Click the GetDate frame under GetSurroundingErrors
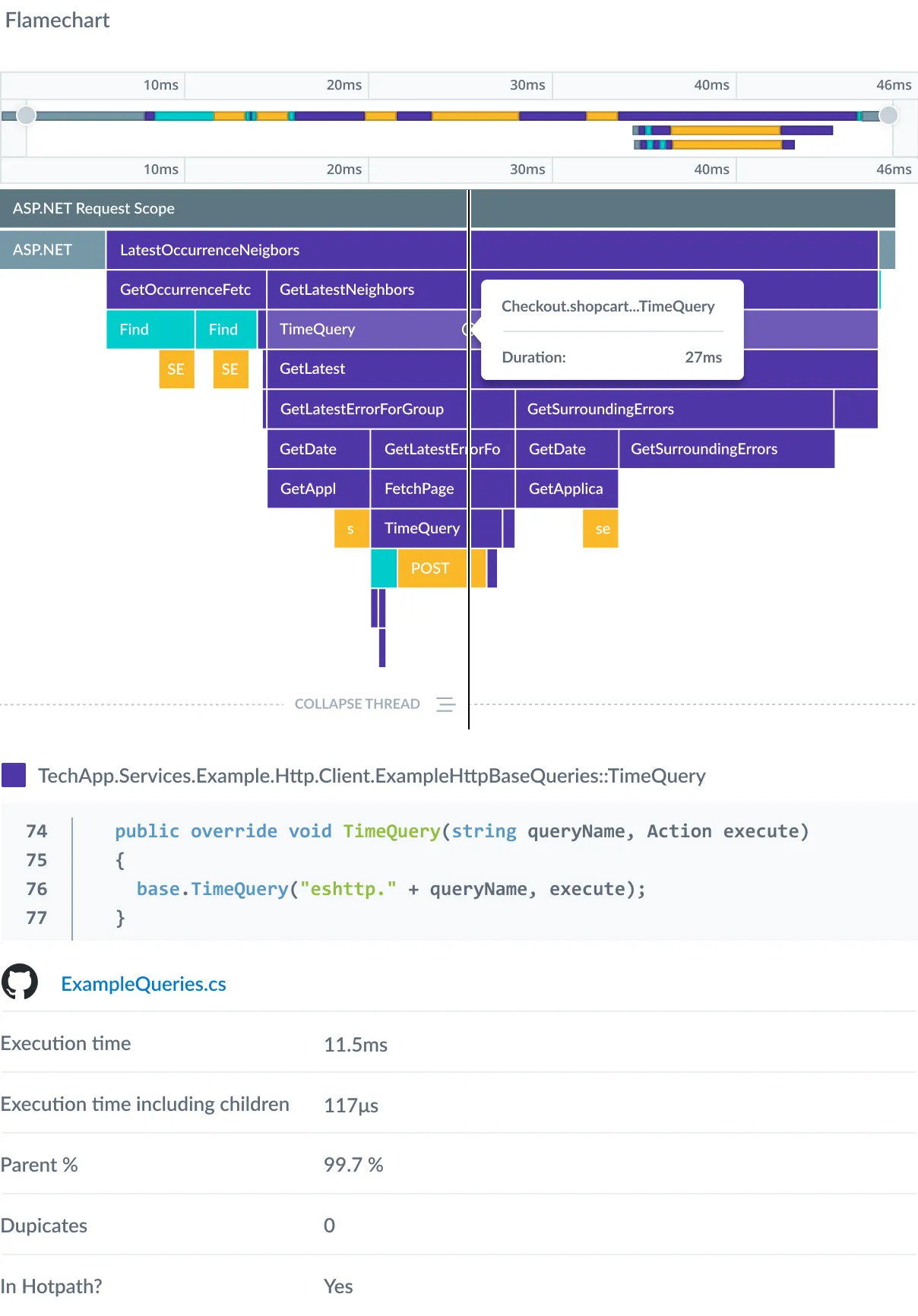Image resolution: width=918 pixels, height=1316 pixels. tap(566, 449)
